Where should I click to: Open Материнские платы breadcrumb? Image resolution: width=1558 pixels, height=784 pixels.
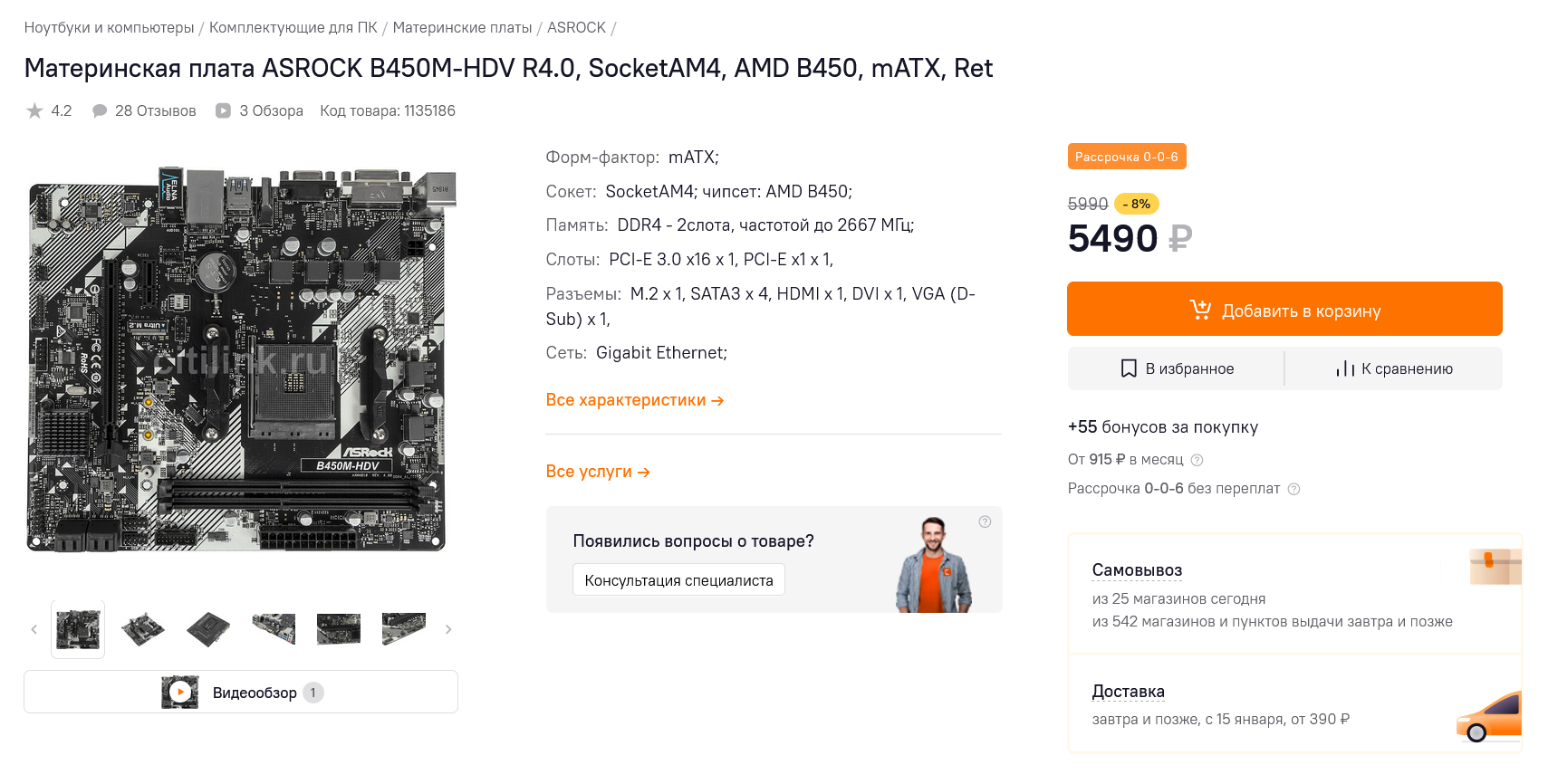(x=462, y=27)
